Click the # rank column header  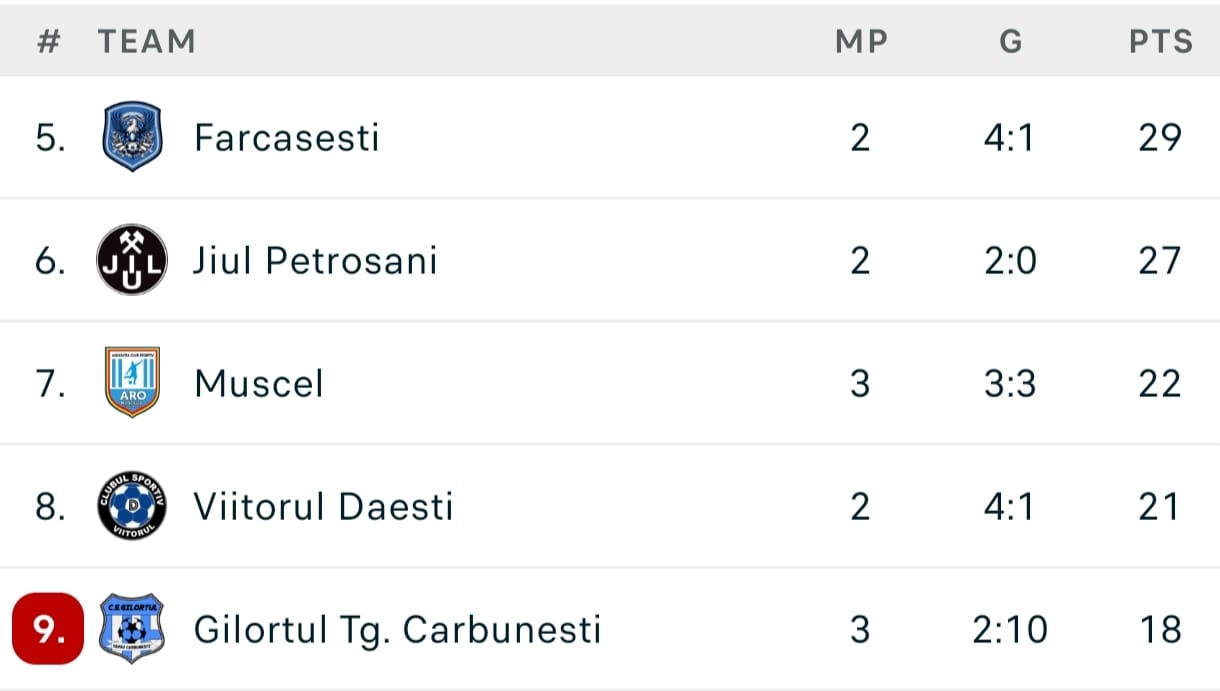[x=49, y=41]
